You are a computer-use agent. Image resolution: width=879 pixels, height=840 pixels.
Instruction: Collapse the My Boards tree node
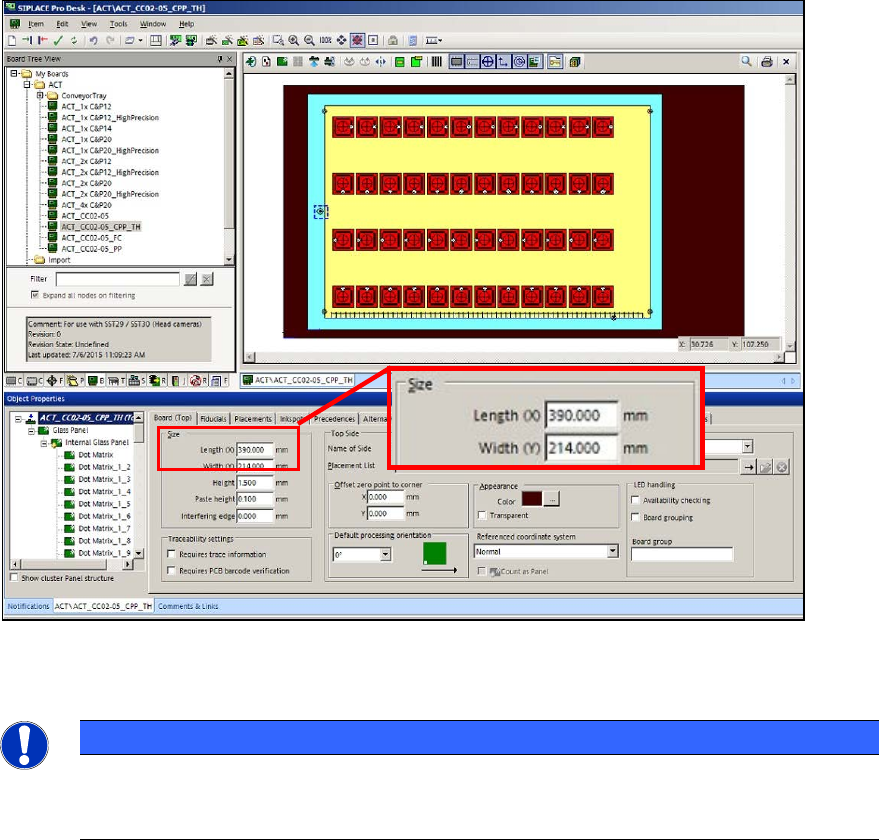(14, 73)
